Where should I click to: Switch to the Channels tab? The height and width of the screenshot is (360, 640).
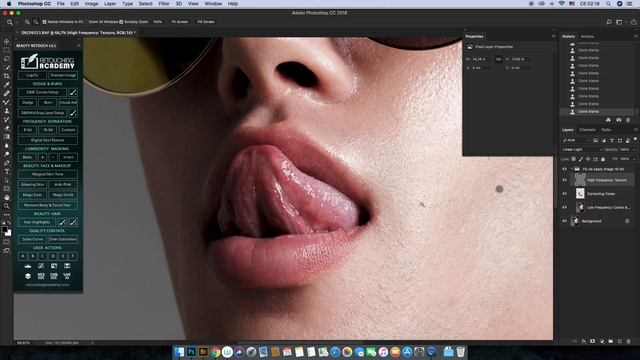click(587, 130)
